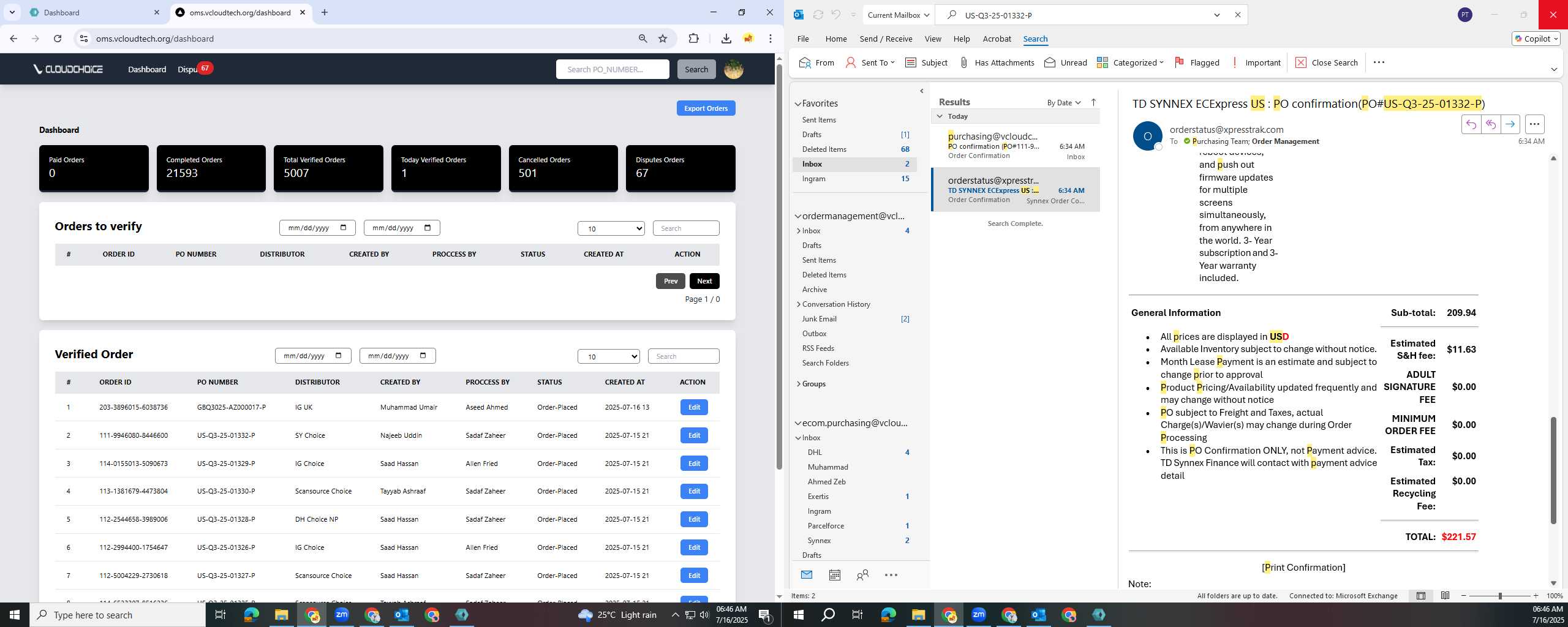Screen dimensions: 1568x627
Task: Clear the Outlook search box
Action: click(x=1237, y=15)
